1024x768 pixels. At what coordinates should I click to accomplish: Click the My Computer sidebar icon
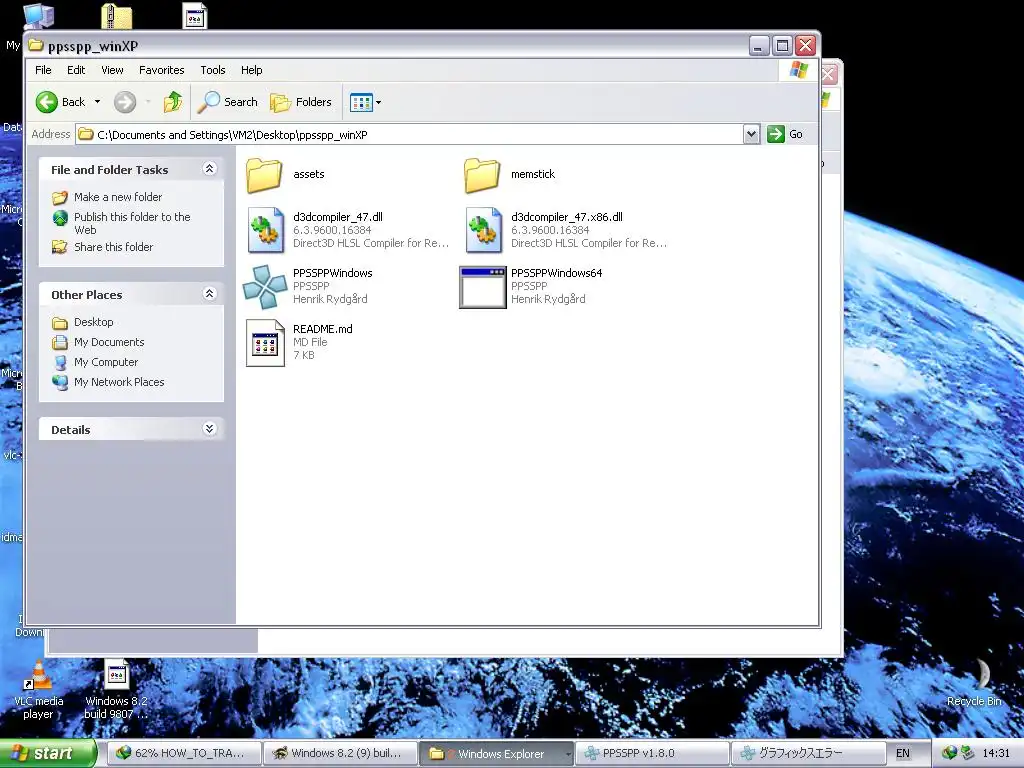[x=60, y=362]
